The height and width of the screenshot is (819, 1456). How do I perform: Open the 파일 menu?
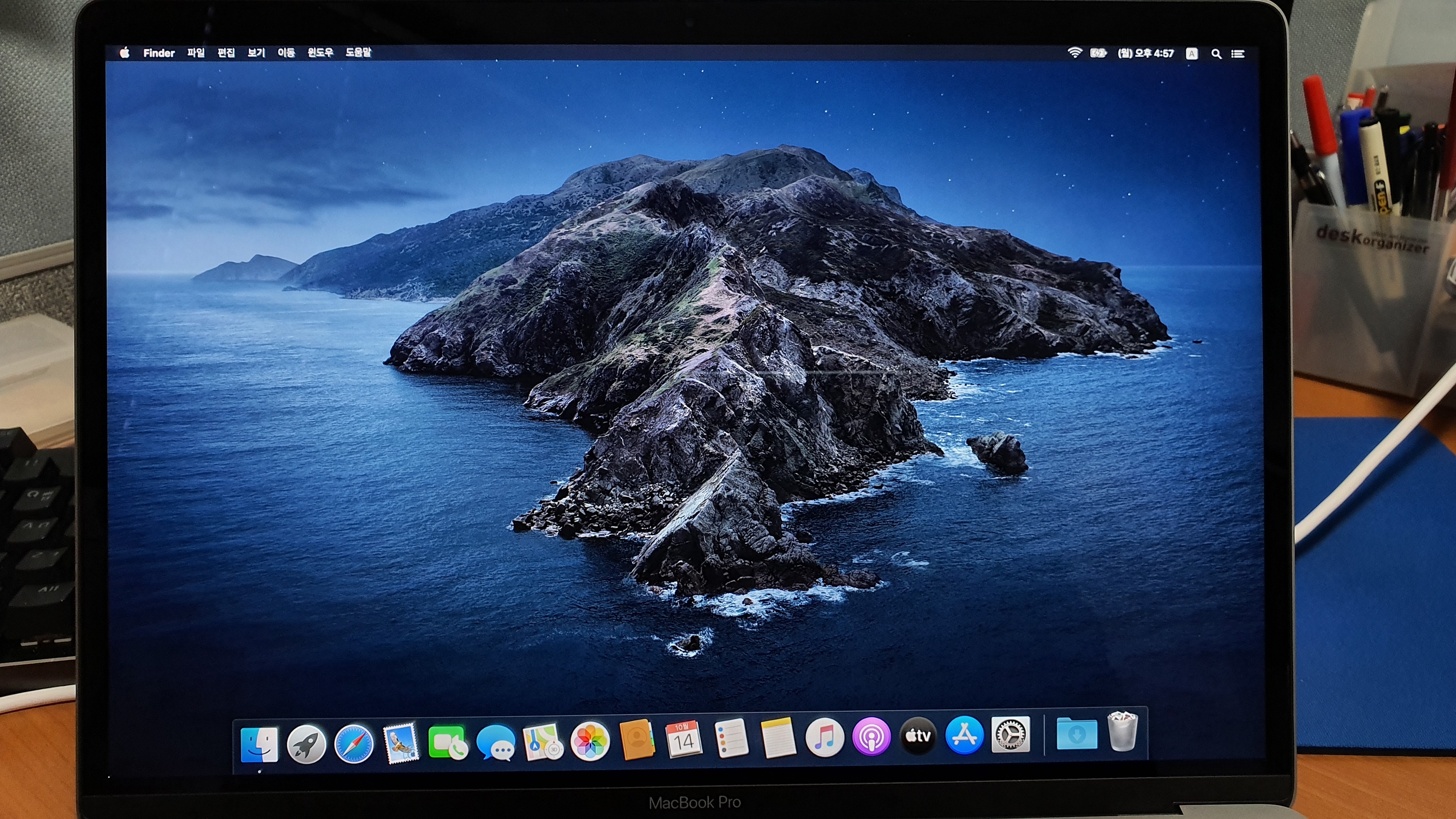tap(196, 53)
